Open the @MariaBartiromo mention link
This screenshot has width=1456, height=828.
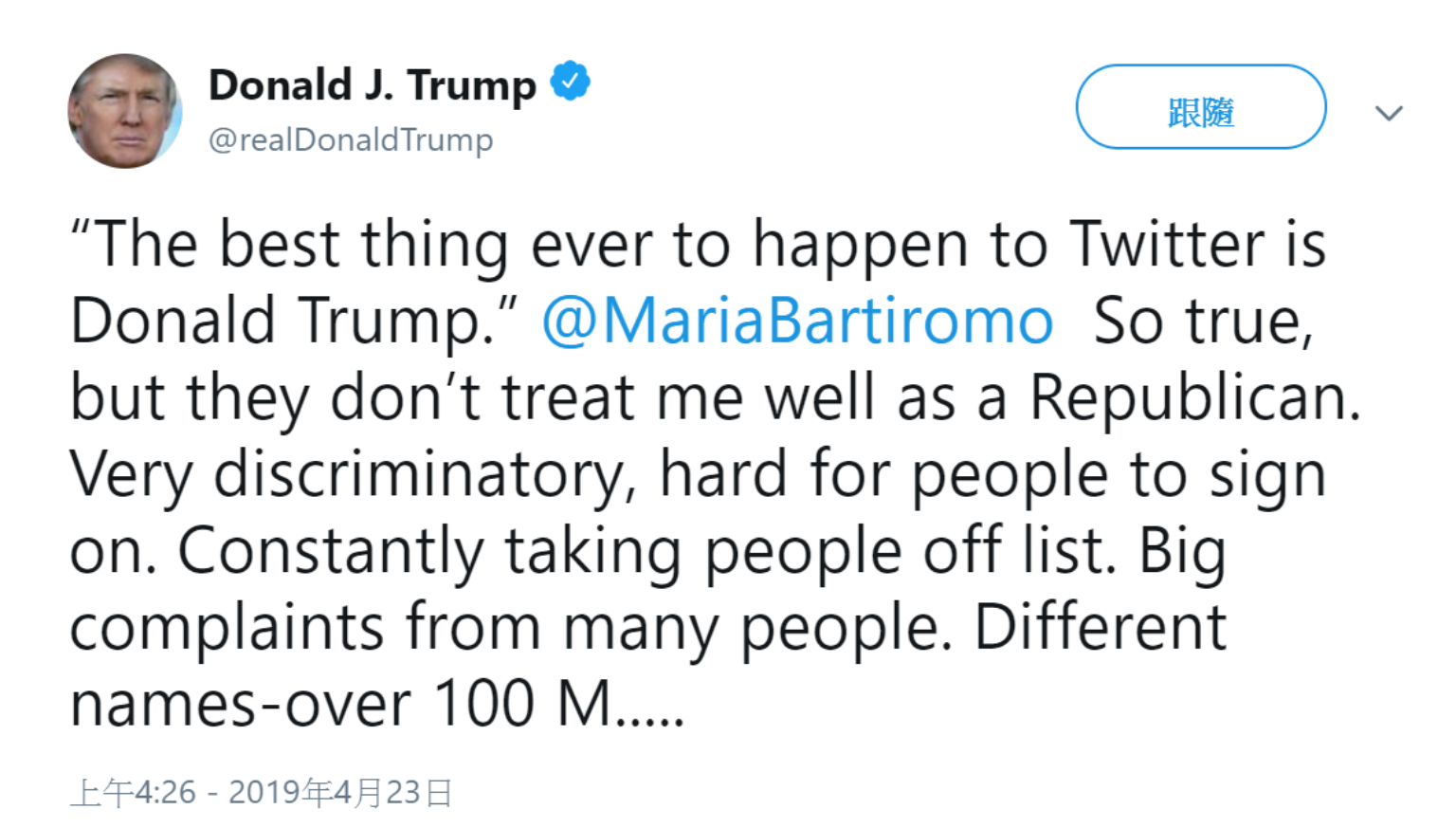pyautogui.click(x=797, y=322)
